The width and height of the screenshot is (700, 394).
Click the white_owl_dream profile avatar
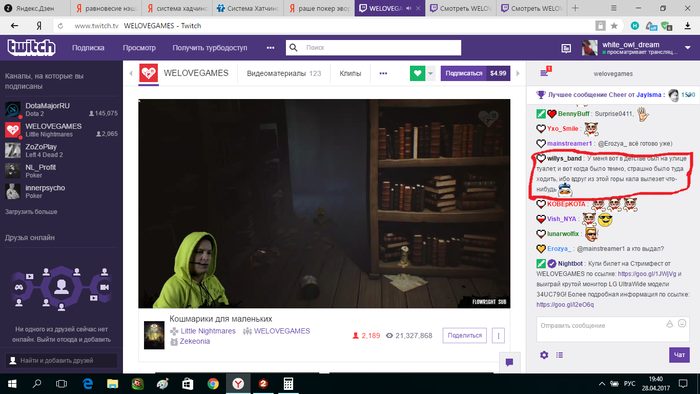tap(590, 48)
